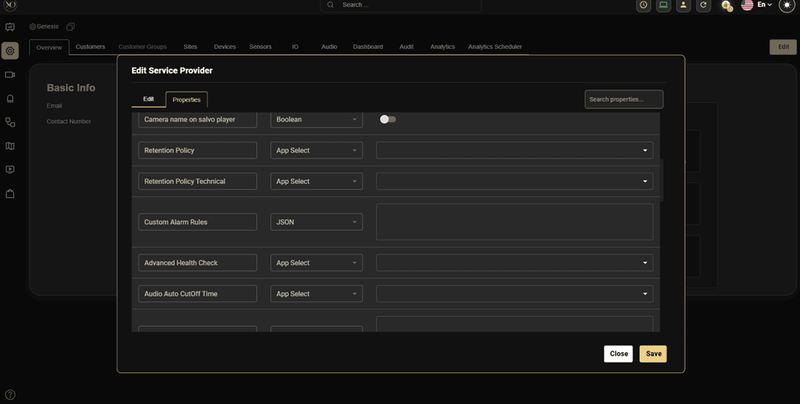Toggle the sun light-theme button
800x404 pixels.
point(787,5)
